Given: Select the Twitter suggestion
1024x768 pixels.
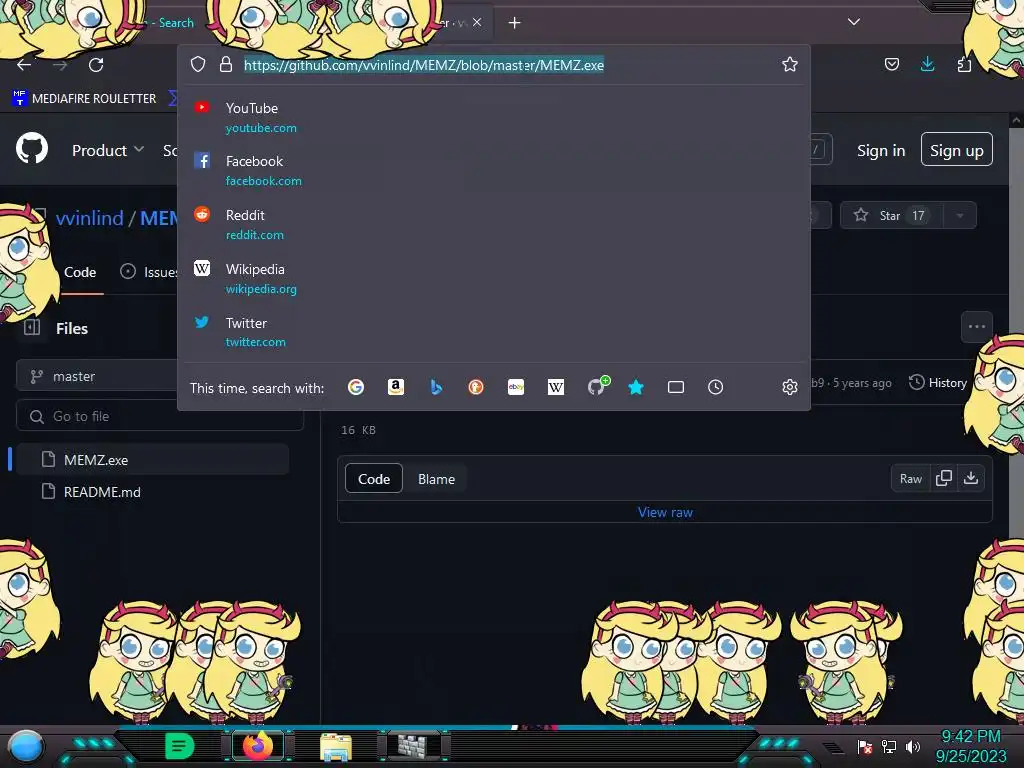Looking at the screenshot, I should tap(494, 332).
